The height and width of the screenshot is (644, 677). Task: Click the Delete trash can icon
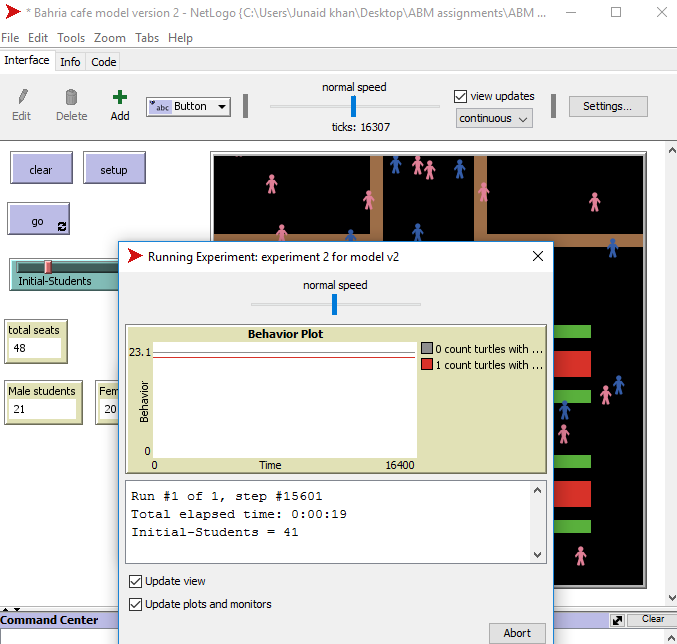click(x=71, y=98)
